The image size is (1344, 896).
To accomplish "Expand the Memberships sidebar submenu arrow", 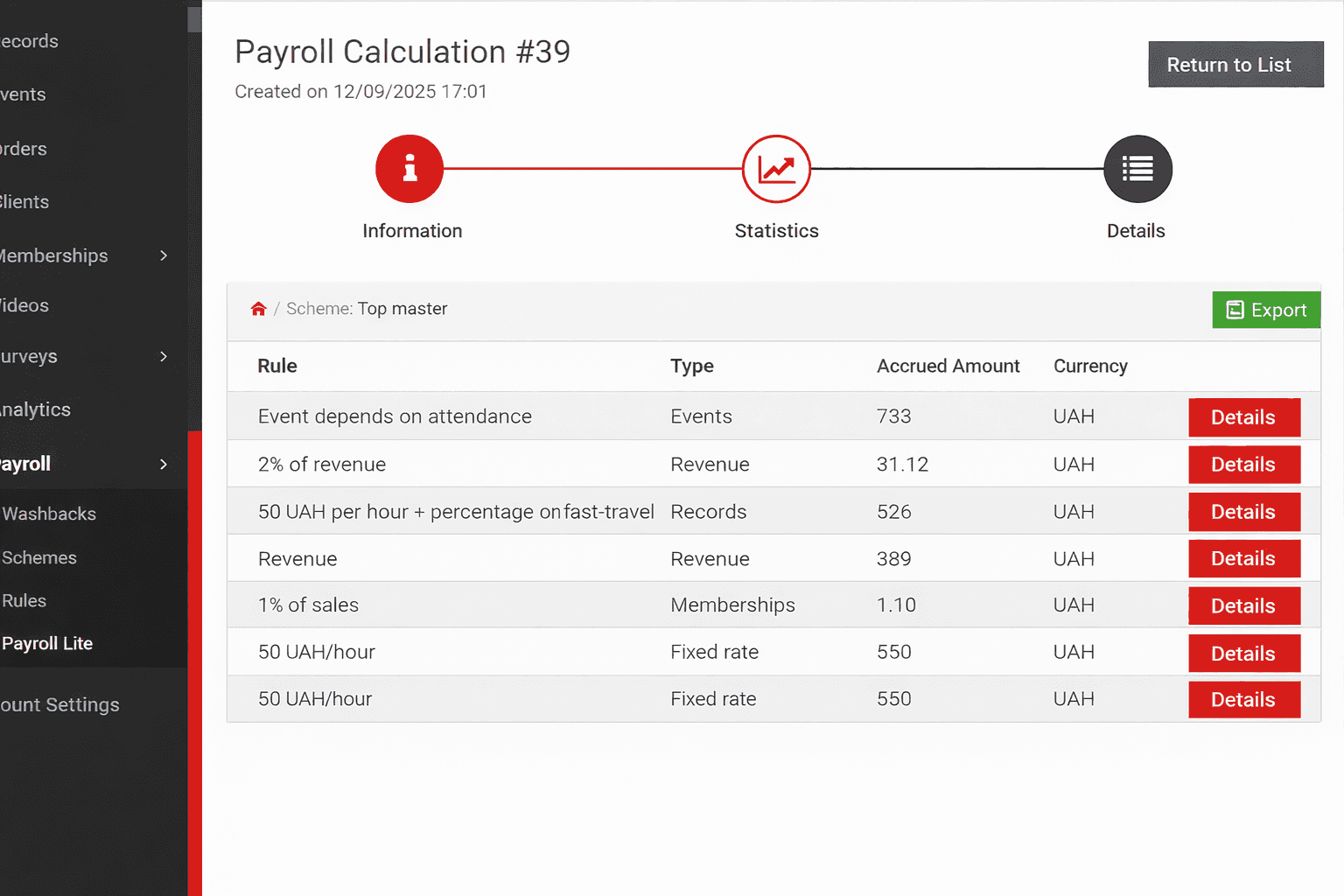I will coord(164,255).
